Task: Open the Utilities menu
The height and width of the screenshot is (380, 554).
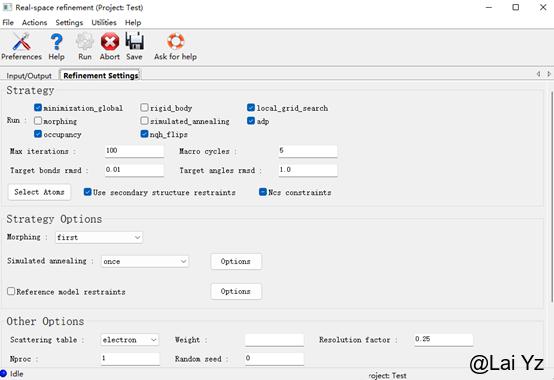Action: pyautogui.click(x=104, y=23)
